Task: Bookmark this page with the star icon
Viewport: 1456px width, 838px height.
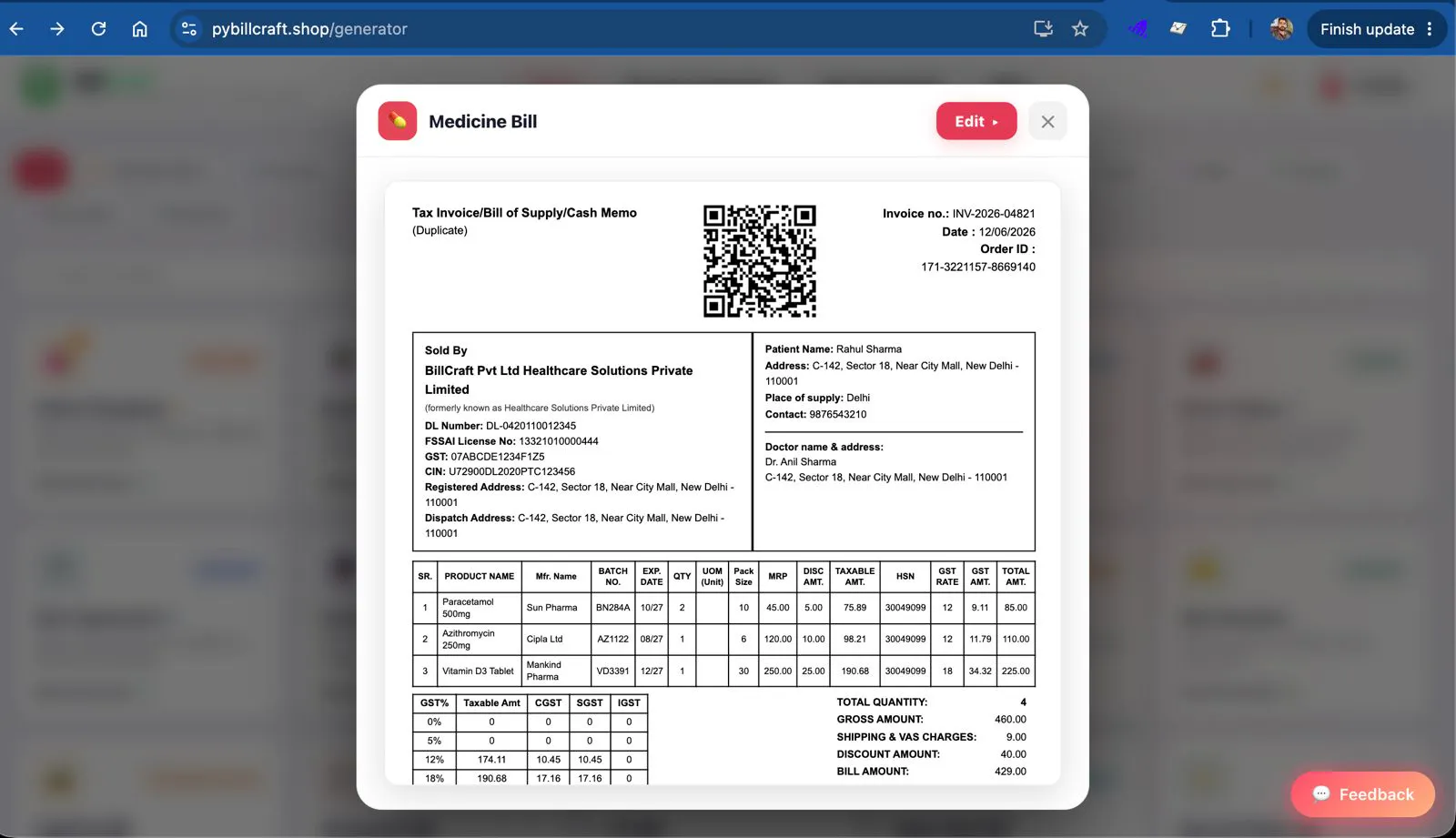Action: point(1080,29)
